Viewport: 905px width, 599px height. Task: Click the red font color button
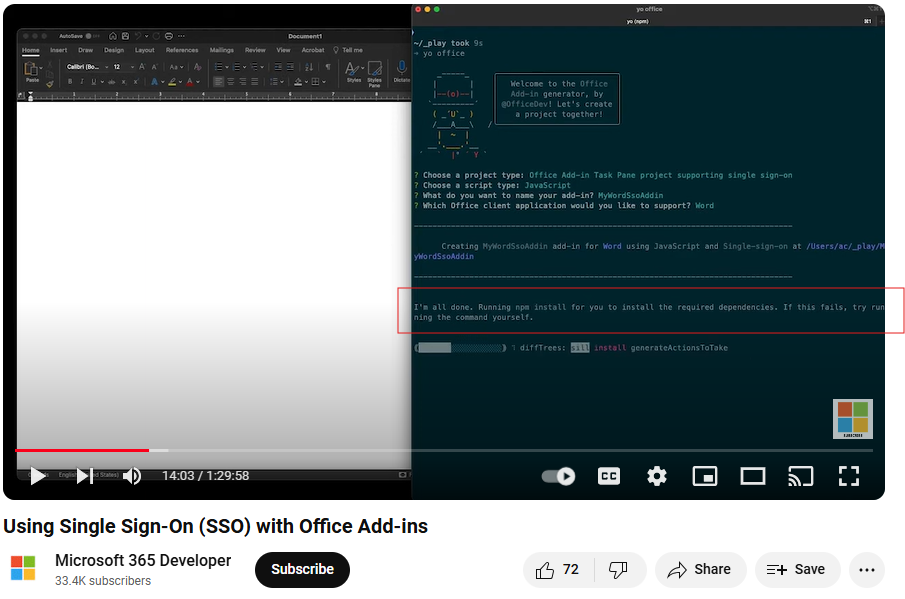pyautogui.click(x=190, y=82)
